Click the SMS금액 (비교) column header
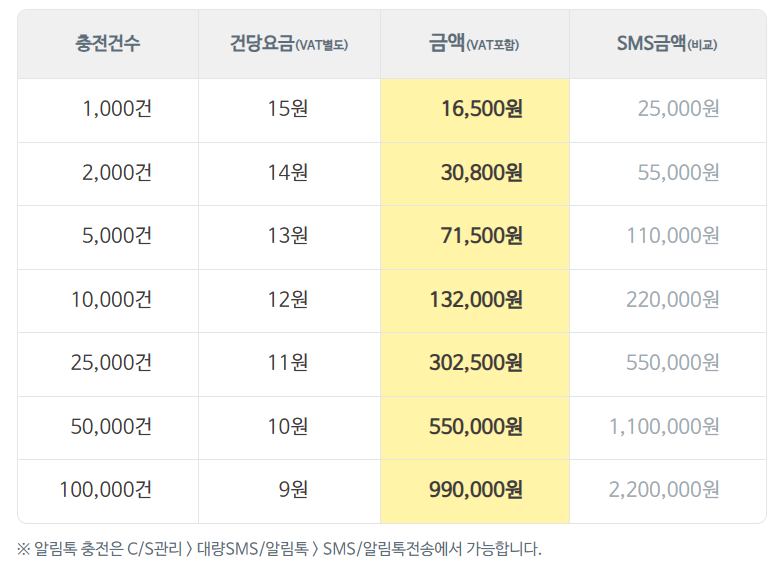784x567 pixels. coord(667,44)
